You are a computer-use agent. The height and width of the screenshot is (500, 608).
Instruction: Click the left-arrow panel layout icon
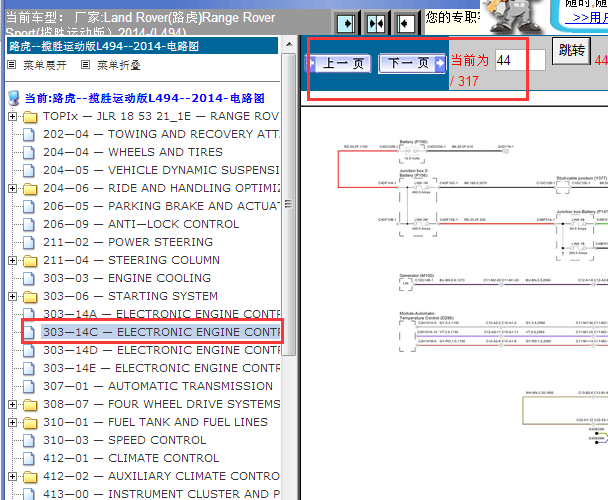[x=405, y=24]
